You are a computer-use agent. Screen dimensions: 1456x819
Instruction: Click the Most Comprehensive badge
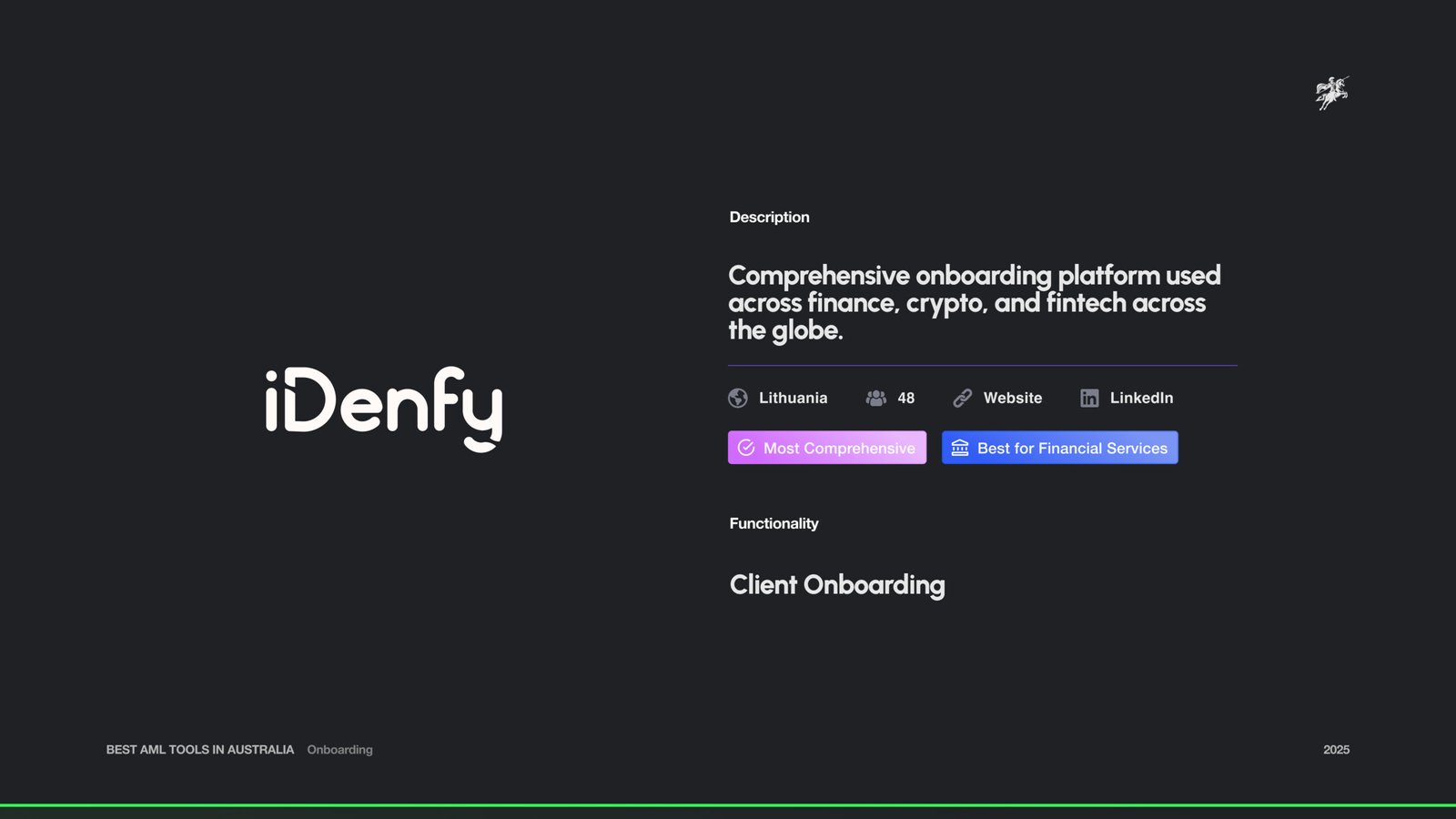coord(827,448)
